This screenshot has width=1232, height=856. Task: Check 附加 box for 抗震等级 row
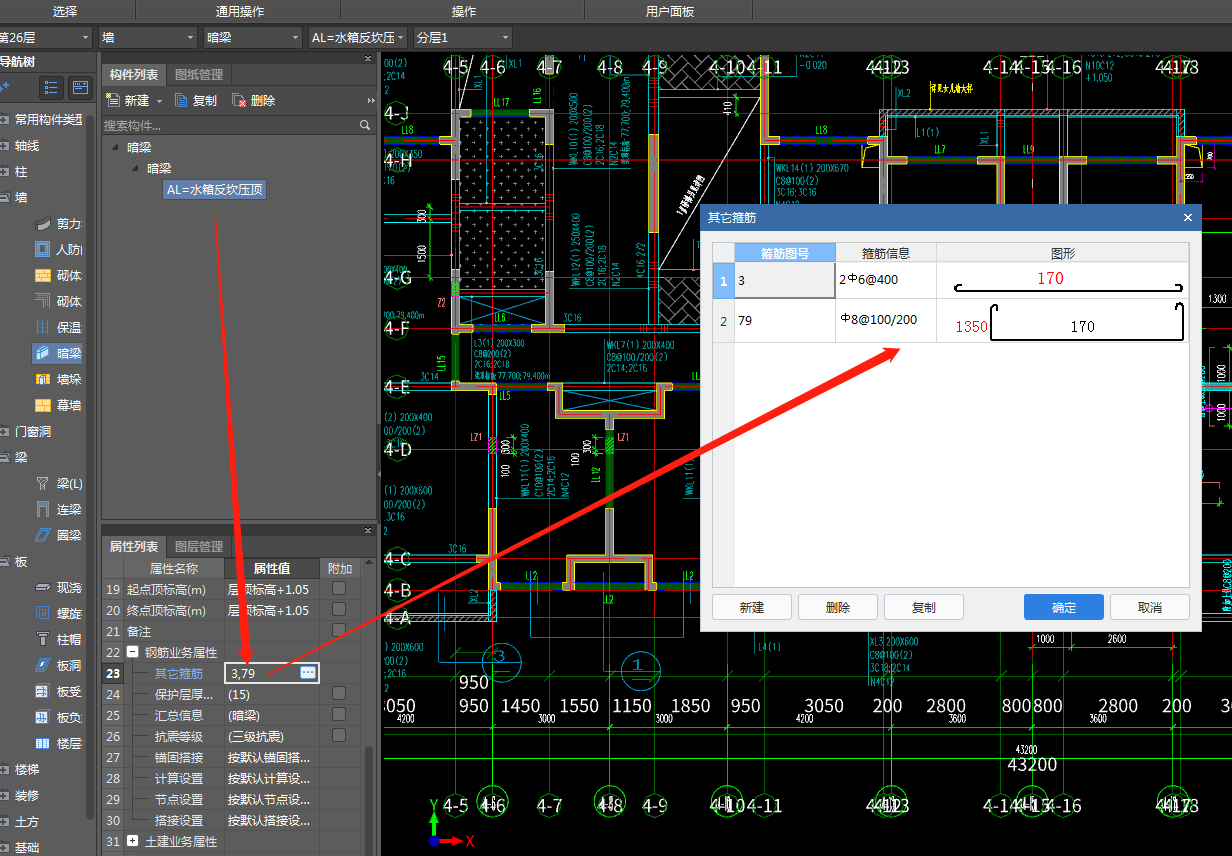tap(339, 736)
